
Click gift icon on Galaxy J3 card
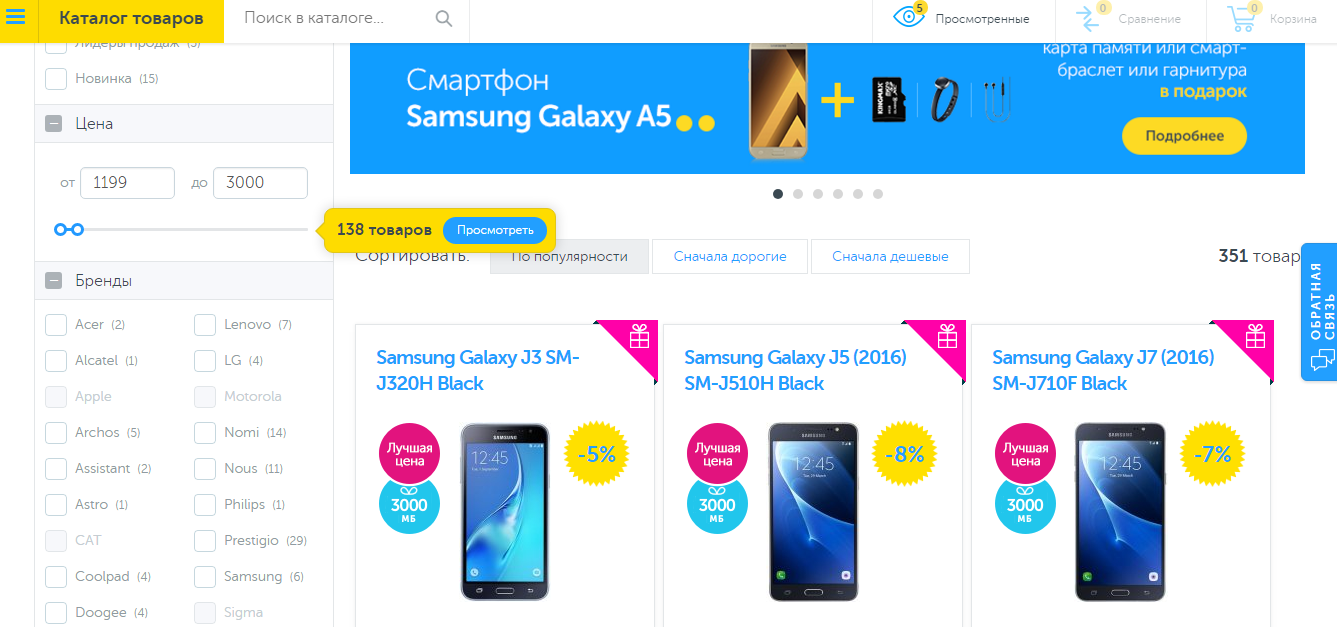[640, 337]
